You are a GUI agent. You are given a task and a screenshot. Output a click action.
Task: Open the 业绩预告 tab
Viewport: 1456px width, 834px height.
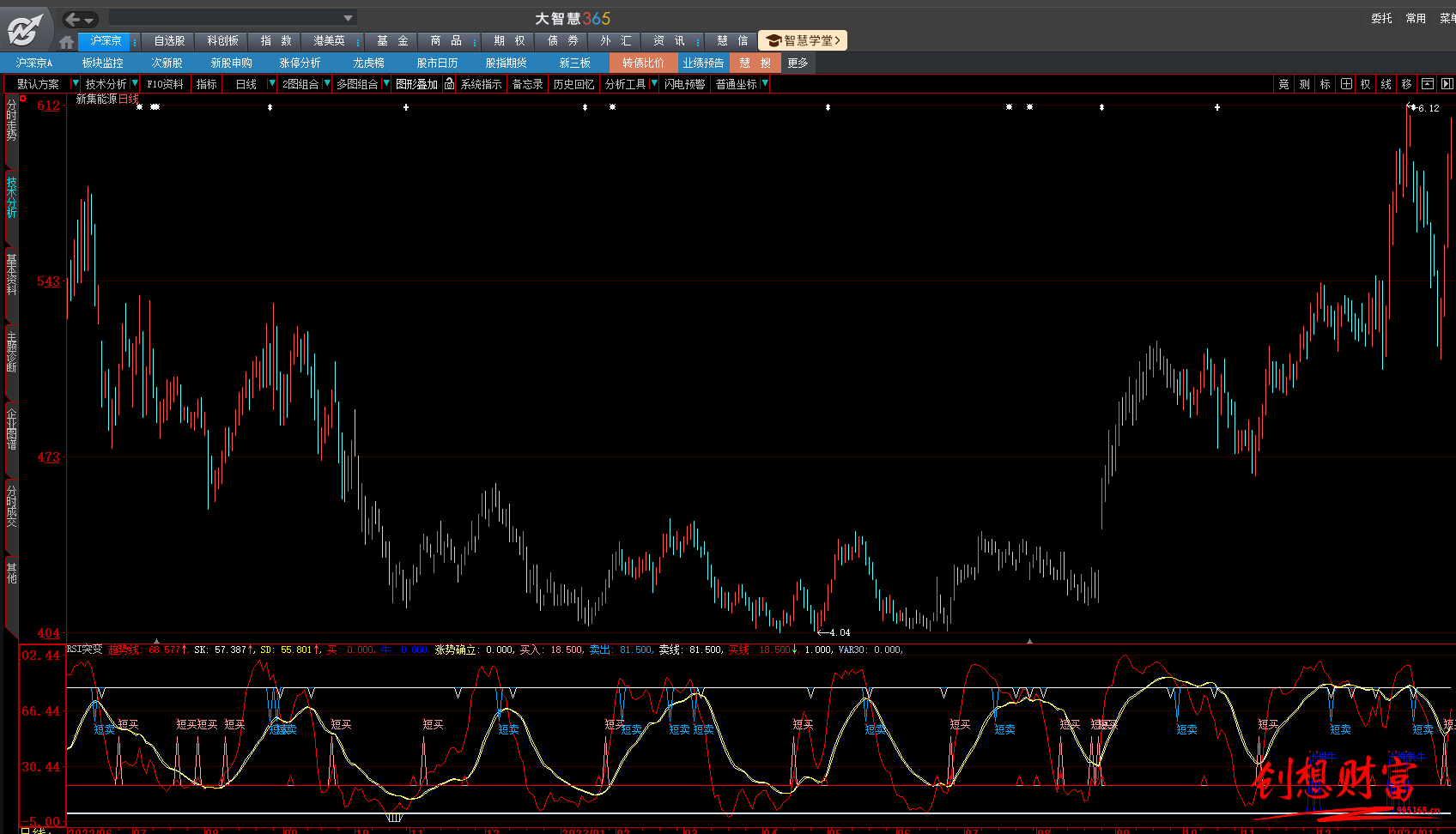click(x=703, y=63)
